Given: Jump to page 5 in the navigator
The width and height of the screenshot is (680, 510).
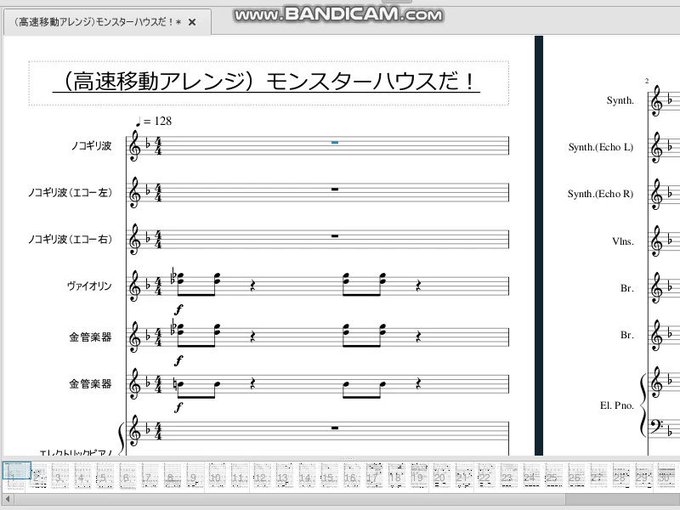Looking at the screenshot, I should (104, 477).
